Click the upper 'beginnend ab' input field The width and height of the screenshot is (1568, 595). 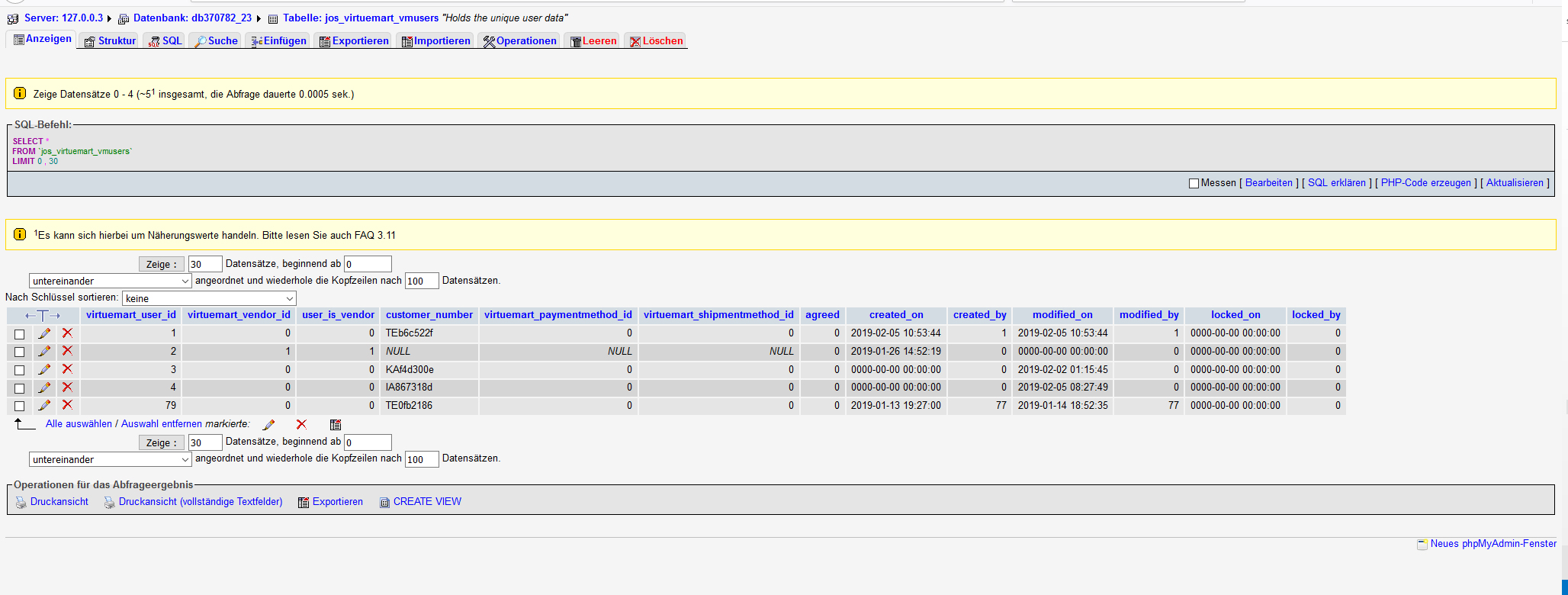click(368, 264)
